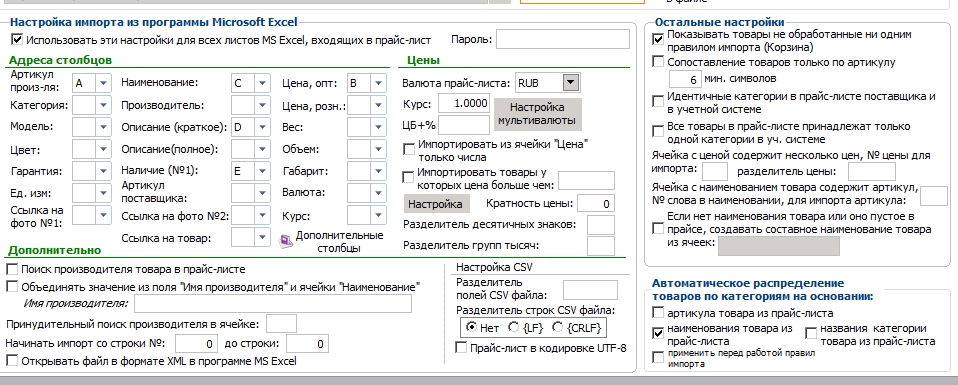This screenshot has height=385, width=958.
Task: Open the Категория column dropdown
Action: pyautogui.click(x=103, y=105)
